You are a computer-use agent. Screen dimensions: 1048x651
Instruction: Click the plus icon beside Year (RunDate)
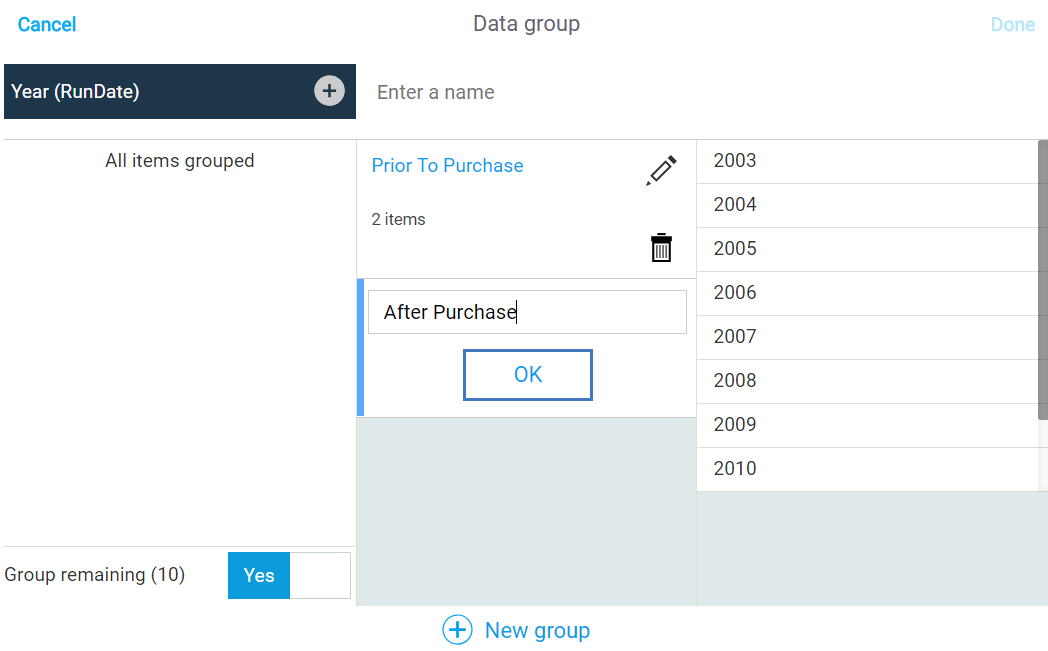[x=329, y=91]
